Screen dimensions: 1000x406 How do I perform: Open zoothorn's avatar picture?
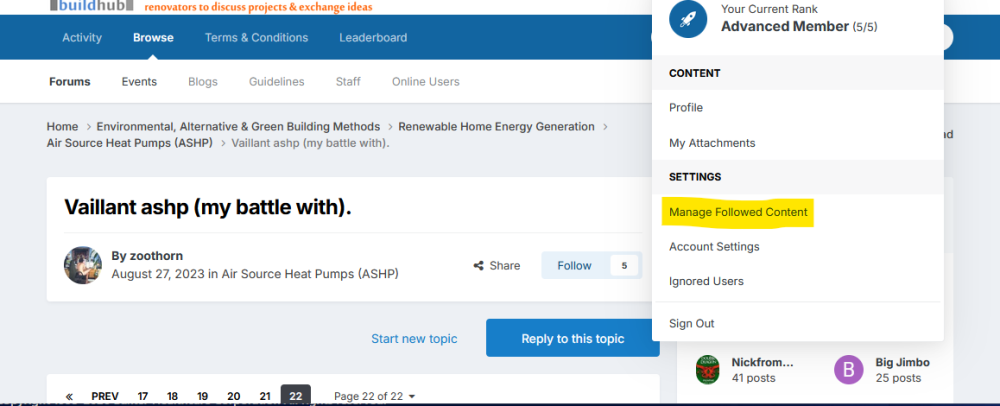point(83,265)
